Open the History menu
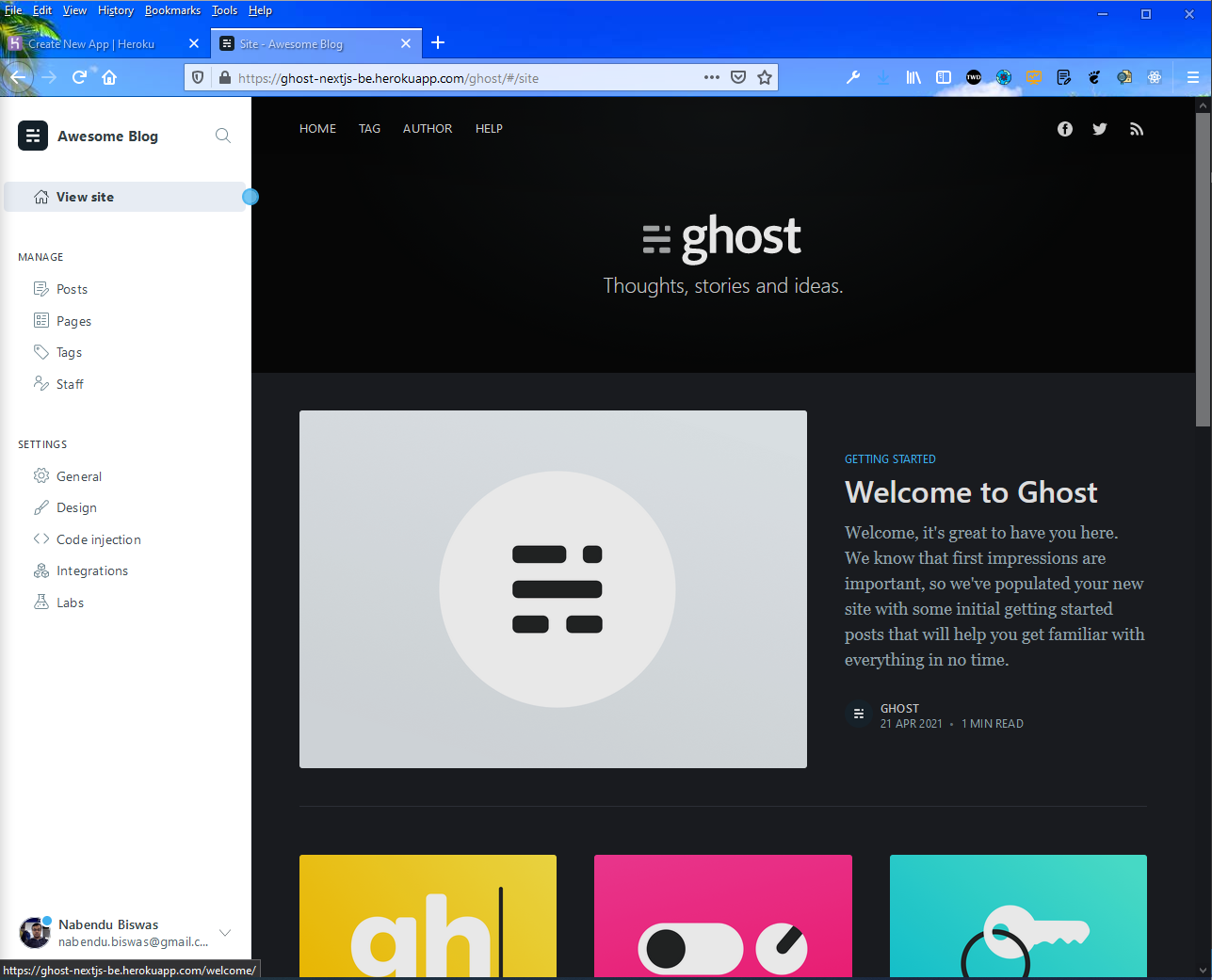Viewport: 1212px width, 980px height. tap(116, 10)
